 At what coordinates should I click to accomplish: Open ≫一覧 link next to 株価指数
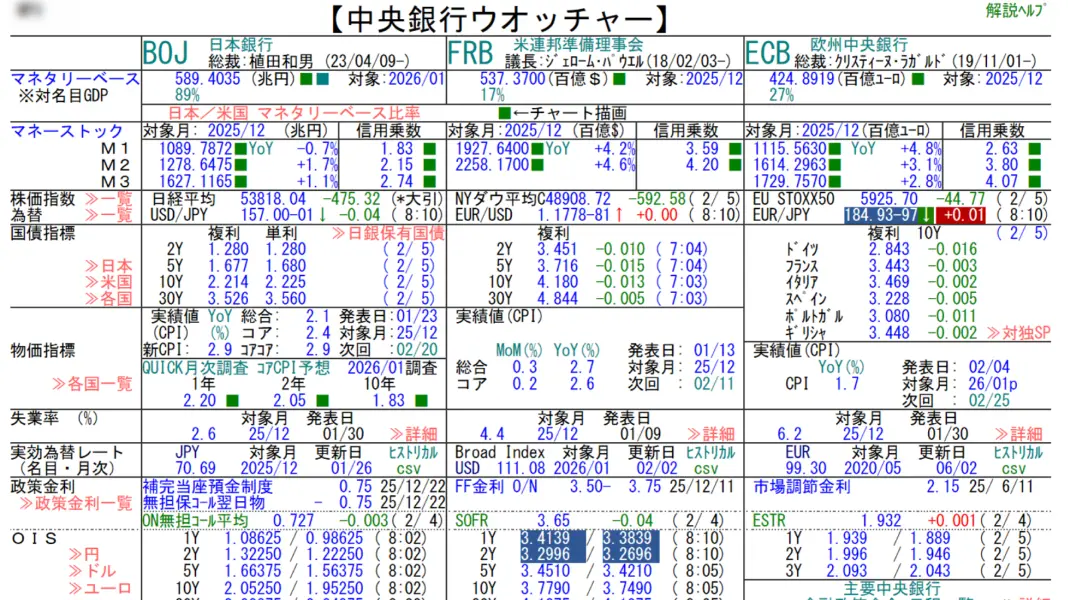pos(108,199)
